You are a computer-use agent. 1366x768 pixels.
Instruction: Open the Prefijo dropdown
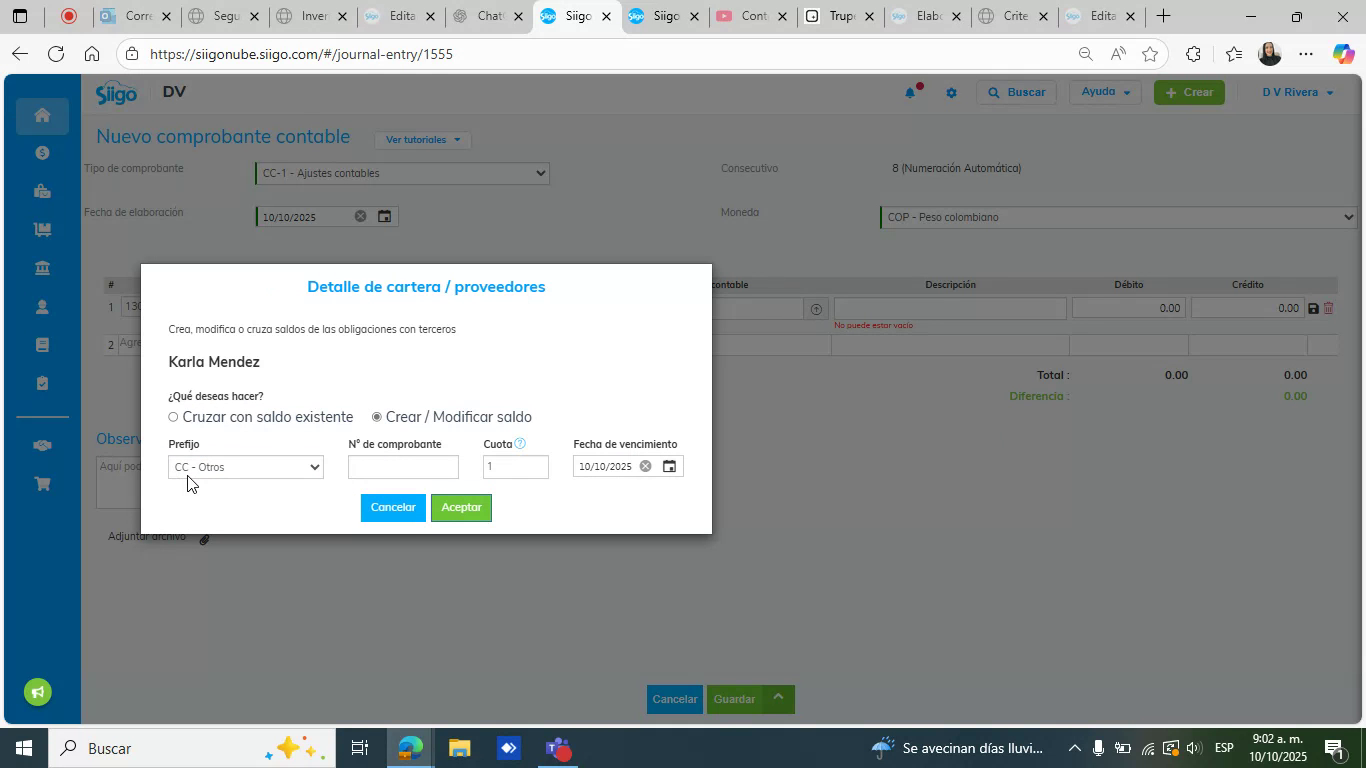point(246,467)
